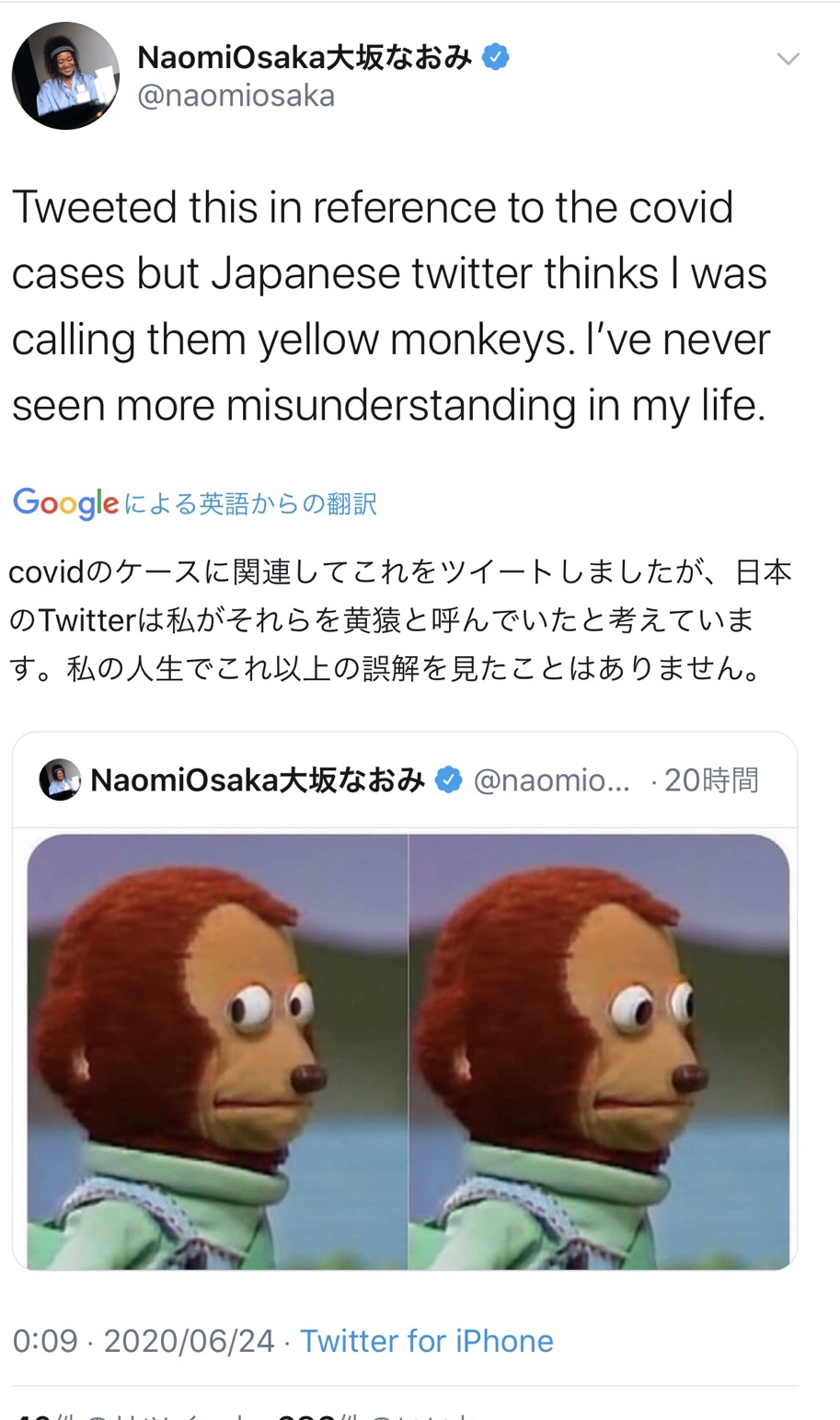The image size is (840, 1420).
Task: Select the English tweet text body
Action: (390, 306)
